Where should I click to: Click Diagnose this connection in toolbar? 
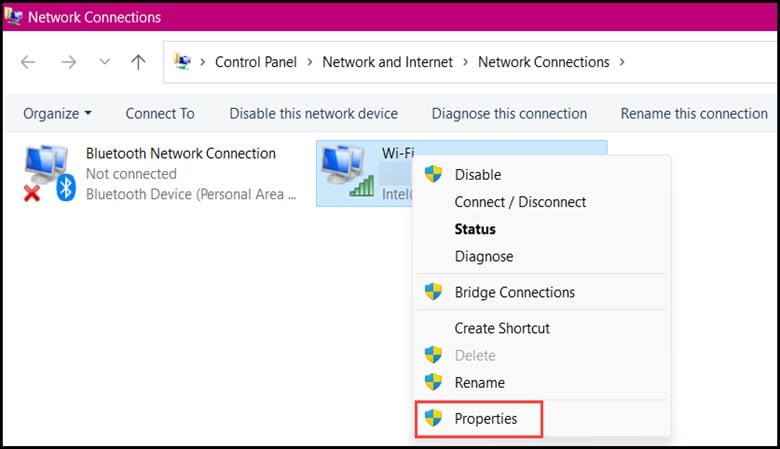509,114
